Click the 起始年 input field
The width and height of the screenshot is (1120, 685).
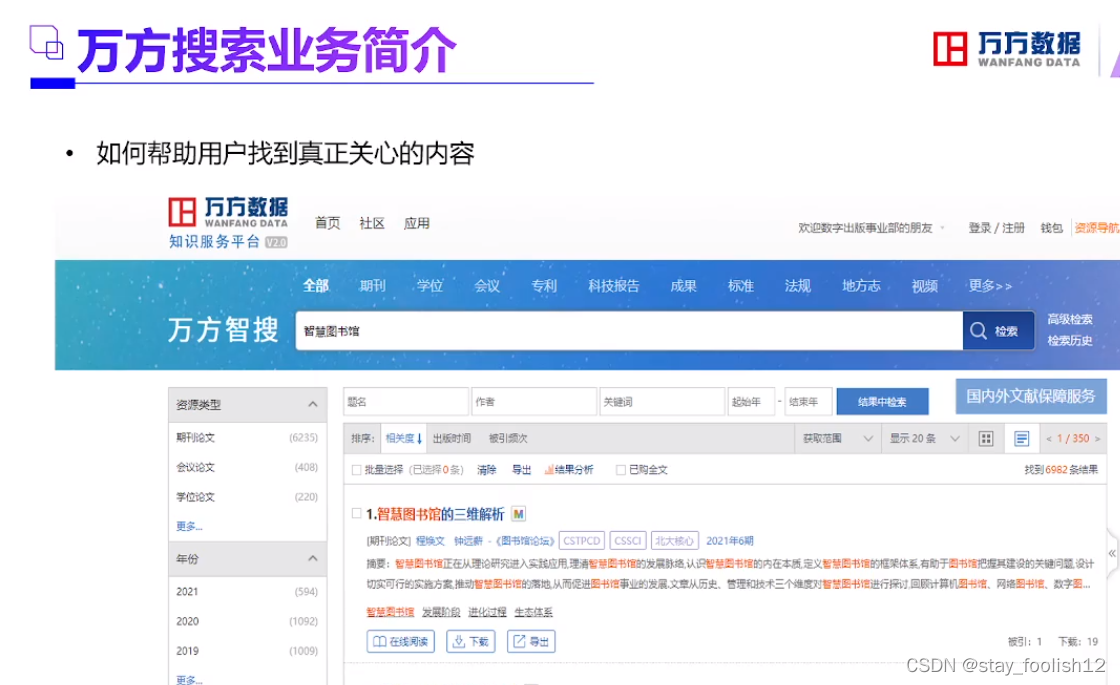pos(751,401)
